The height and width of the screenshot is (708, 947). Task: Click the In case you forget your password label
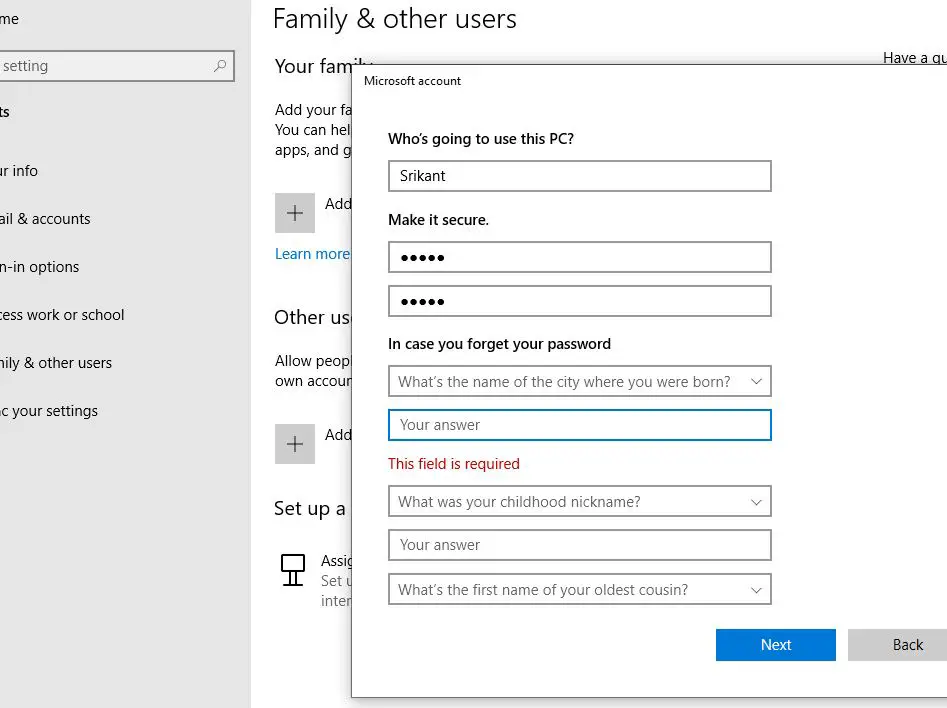coord(499,344)
